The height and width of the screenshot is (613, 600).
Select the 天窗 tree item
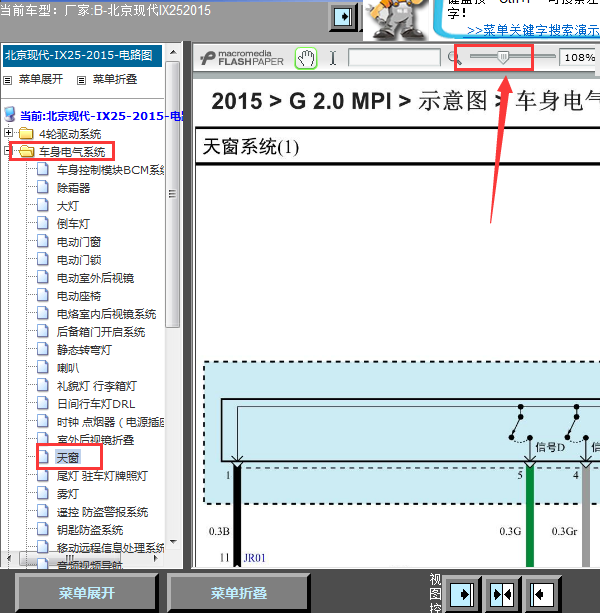click(x=68, y=457)
